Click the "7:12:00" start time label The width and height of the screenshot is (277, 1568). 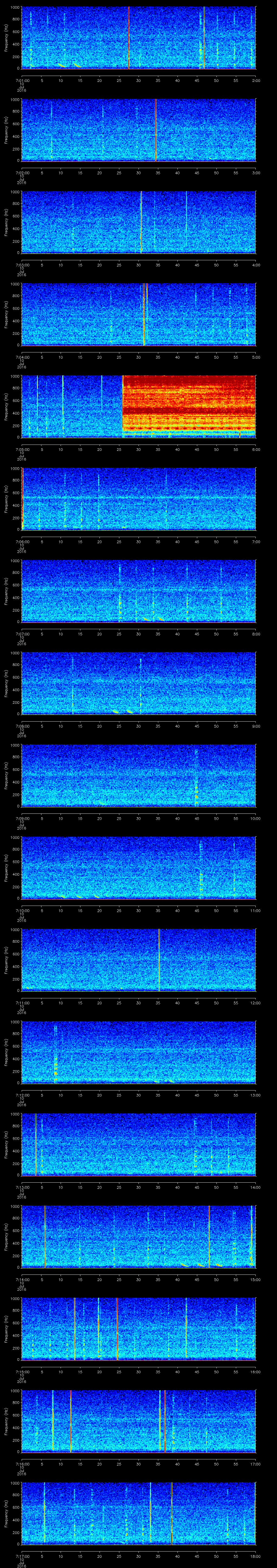pyautogui.click(x=22, y=1095)
